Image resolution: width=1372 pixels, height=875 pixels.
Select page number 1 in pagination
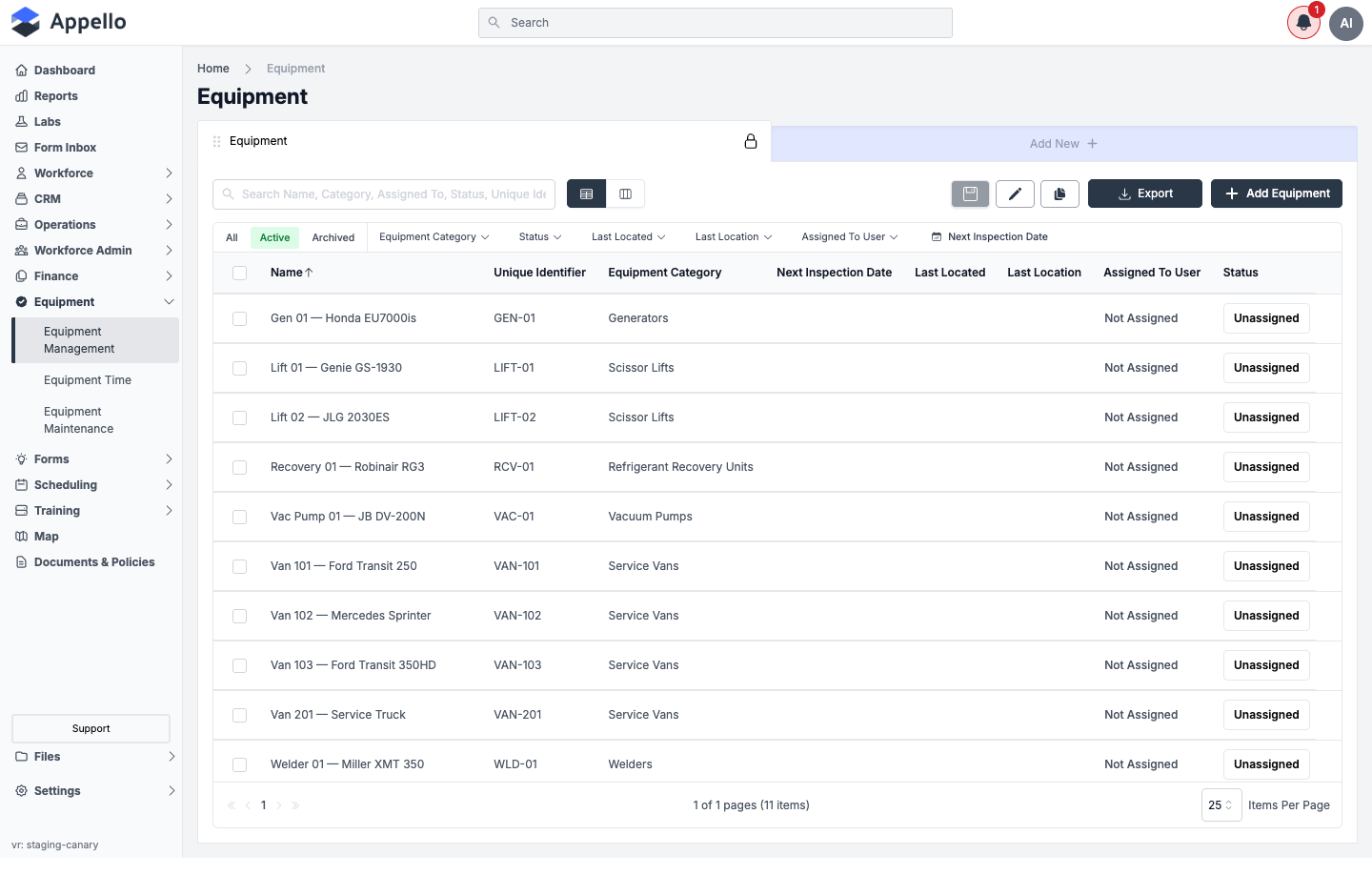tap(264, 805)
